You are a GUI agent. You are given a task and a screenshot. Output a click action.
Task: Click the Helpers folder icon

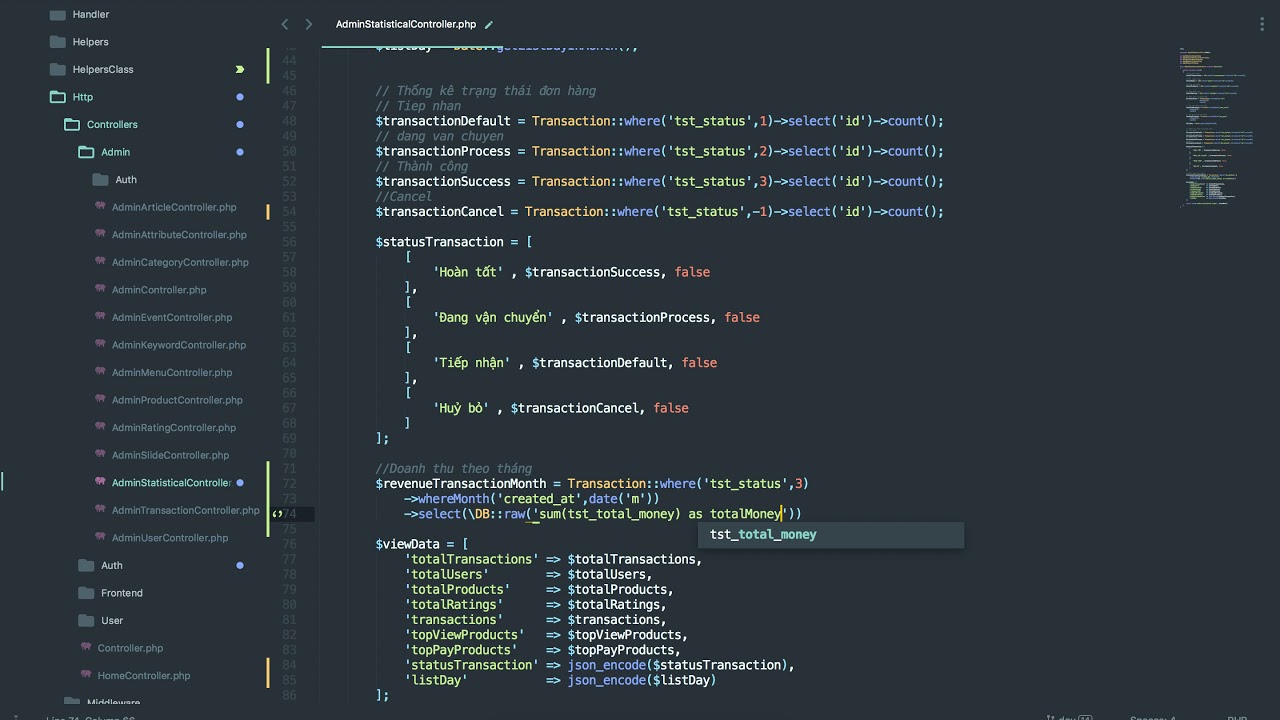pyautogui.click(x=57, y=42)
